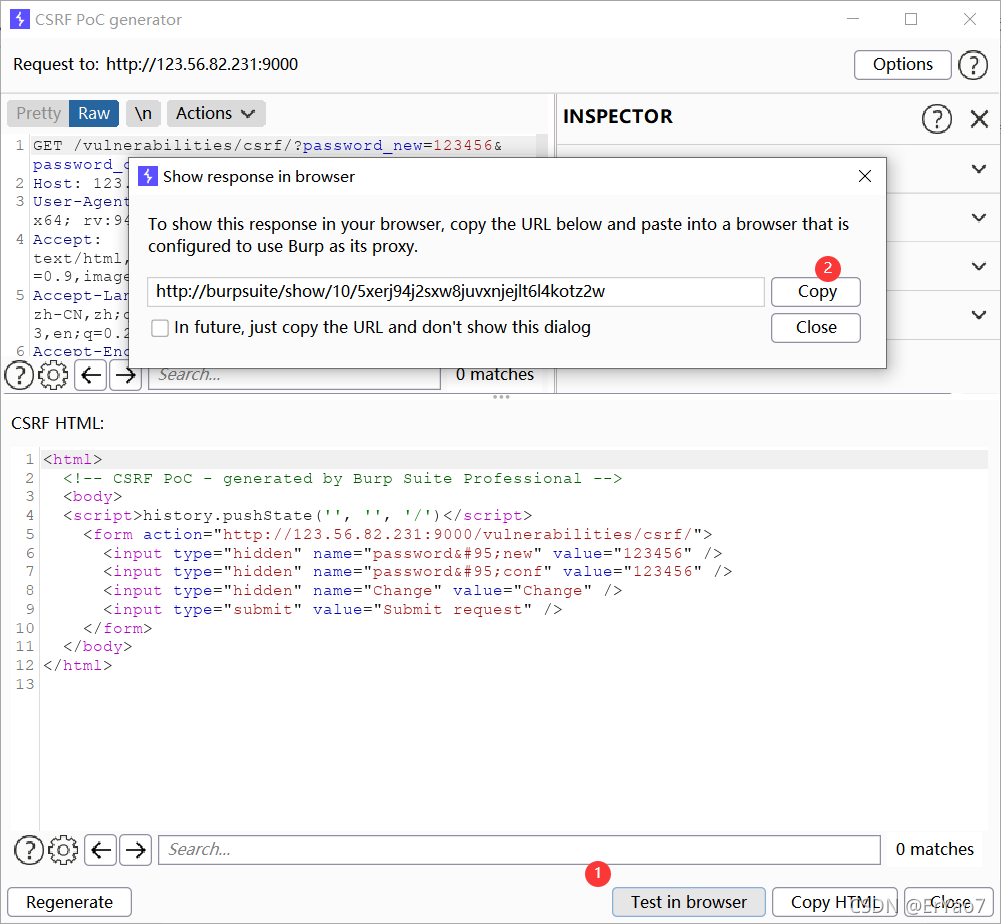Click the password&#95;new hidden input line
This screenshot has height=924, width=1001.
point(412,554)
